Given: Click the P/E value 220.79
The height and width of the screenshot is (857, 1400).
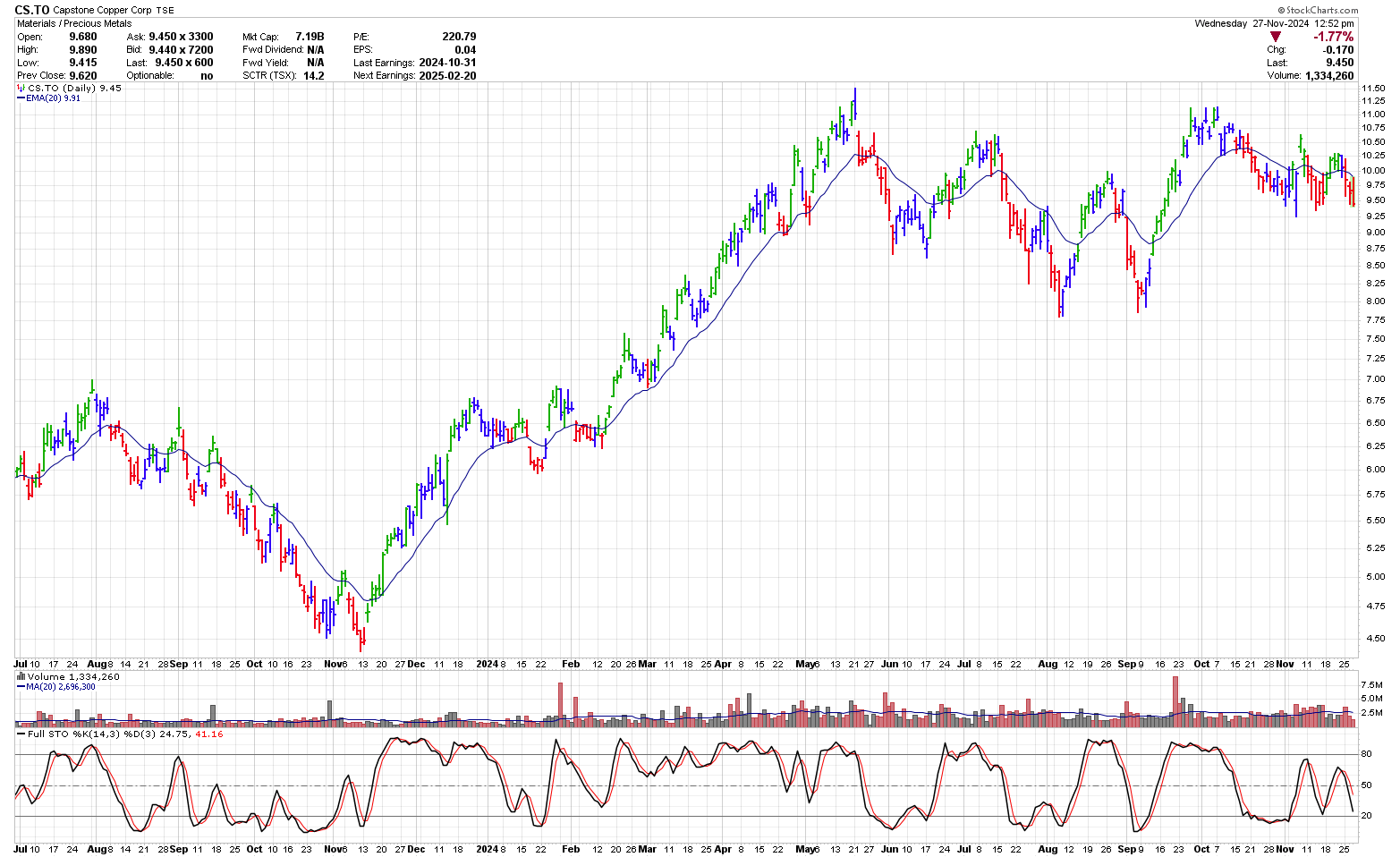Looking at the screenshot, I should tap(459, 37).
